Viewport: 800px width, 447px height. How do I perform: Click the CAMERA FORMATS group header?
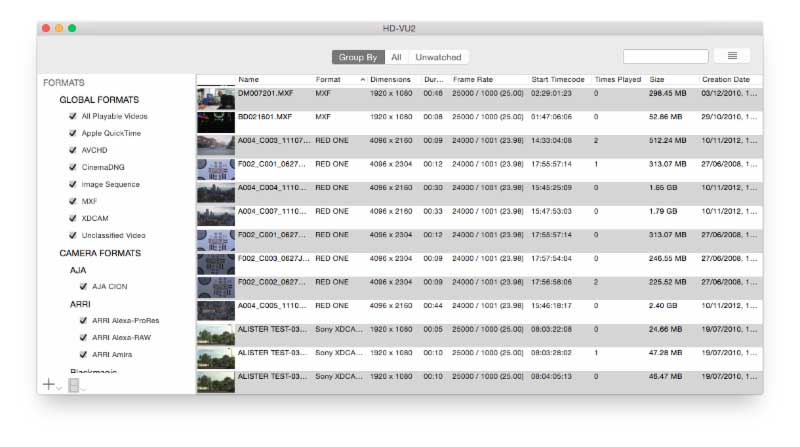click(100, 253)
